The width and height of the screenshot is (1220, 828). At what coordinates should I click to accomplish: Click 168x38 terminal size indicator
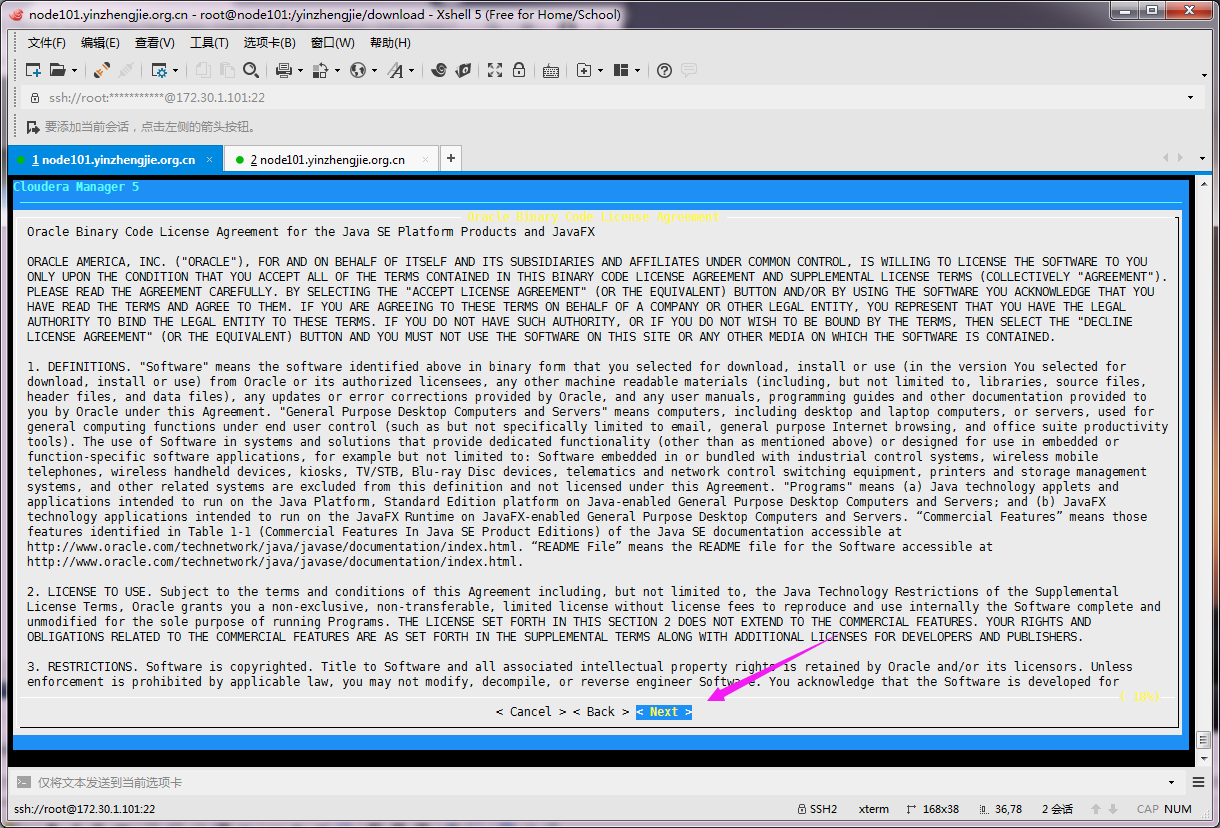pos(932,809)
